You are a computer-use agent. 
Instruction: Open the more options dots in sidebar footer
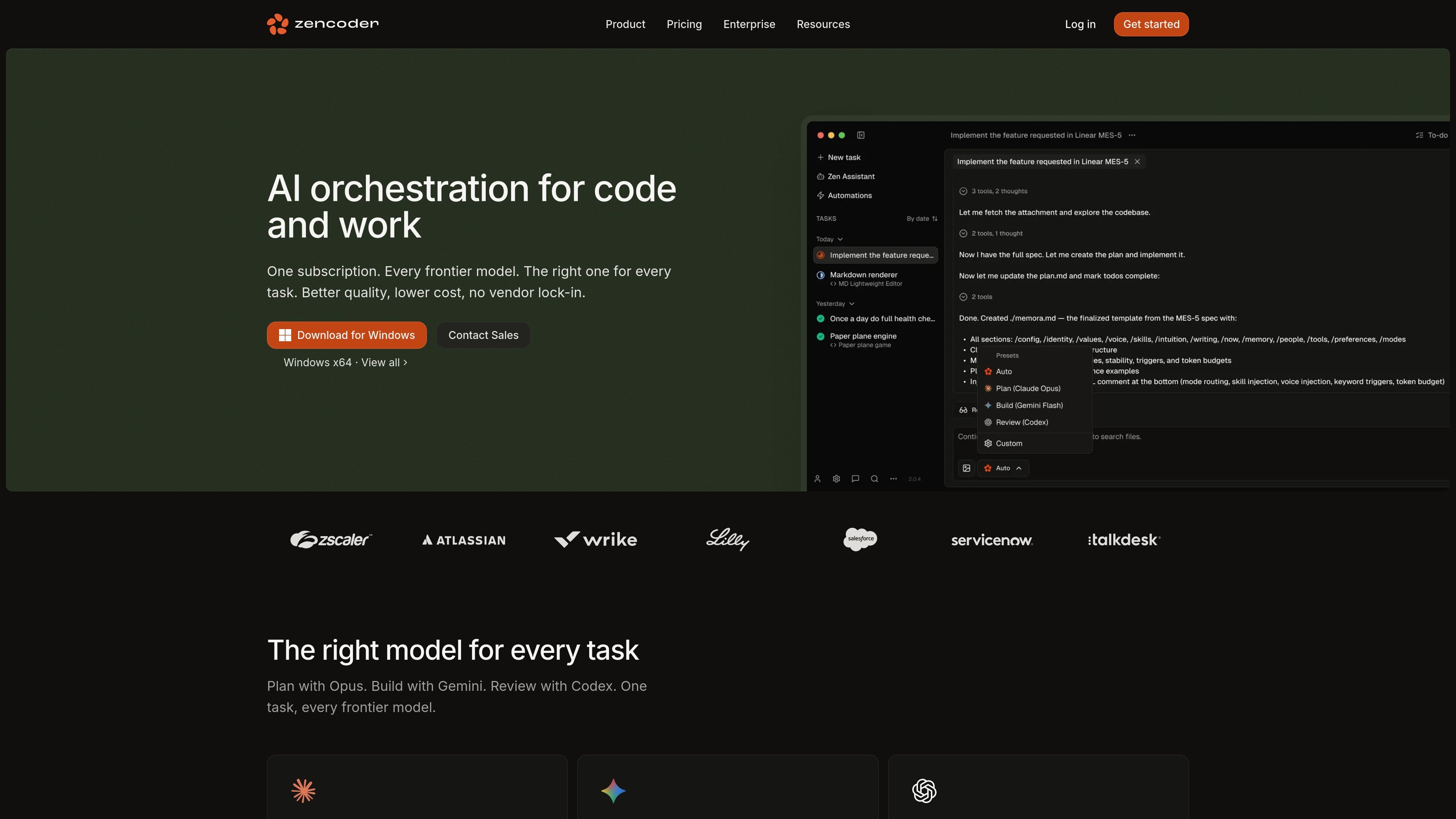coord(893,479)
